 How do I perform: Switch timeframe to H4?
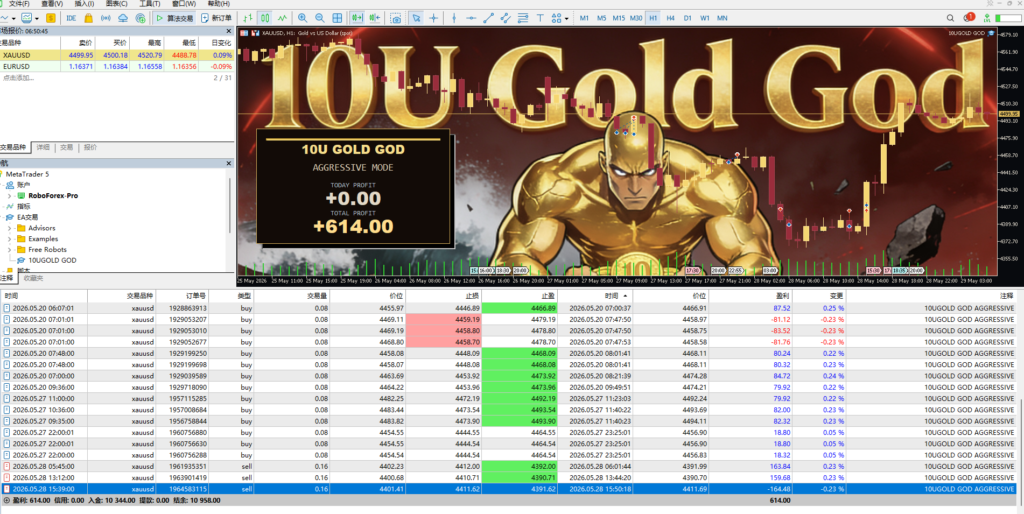(x=671, y=18)
